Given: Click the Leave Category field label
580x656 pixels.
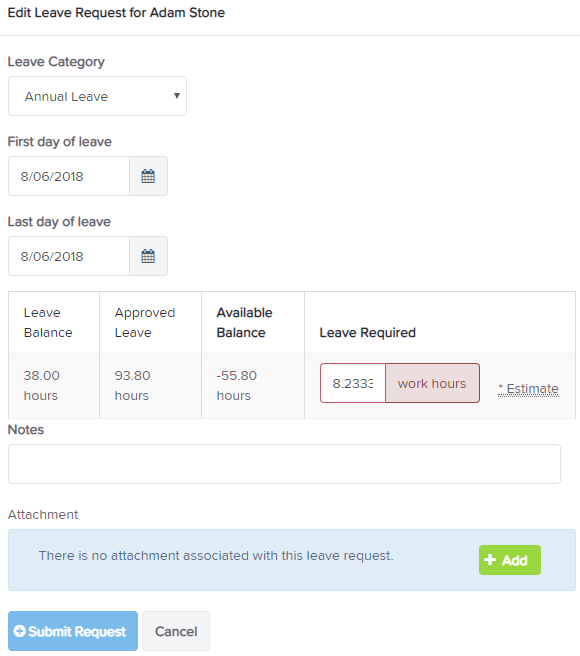Looking at the screenshot, I should 56,62.
